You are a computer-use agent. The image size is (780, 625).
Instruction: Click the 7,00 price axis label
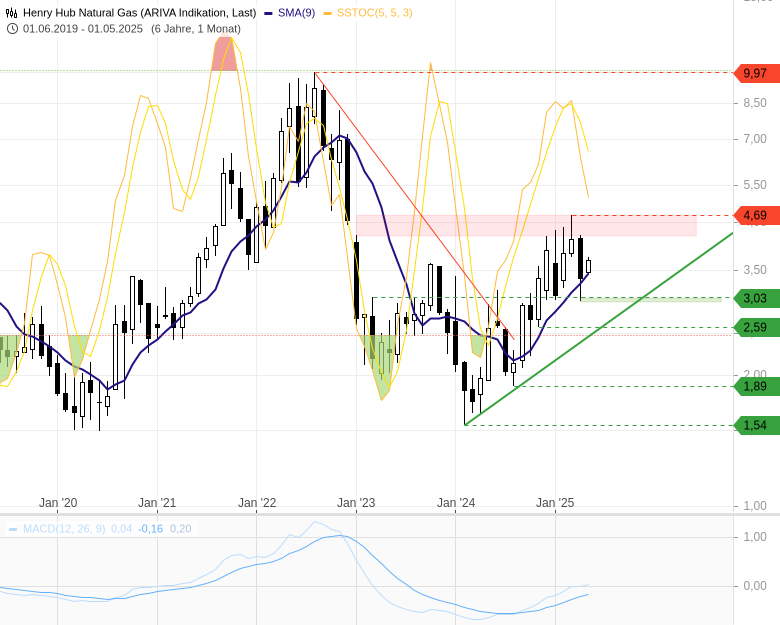tap(755, 139)
